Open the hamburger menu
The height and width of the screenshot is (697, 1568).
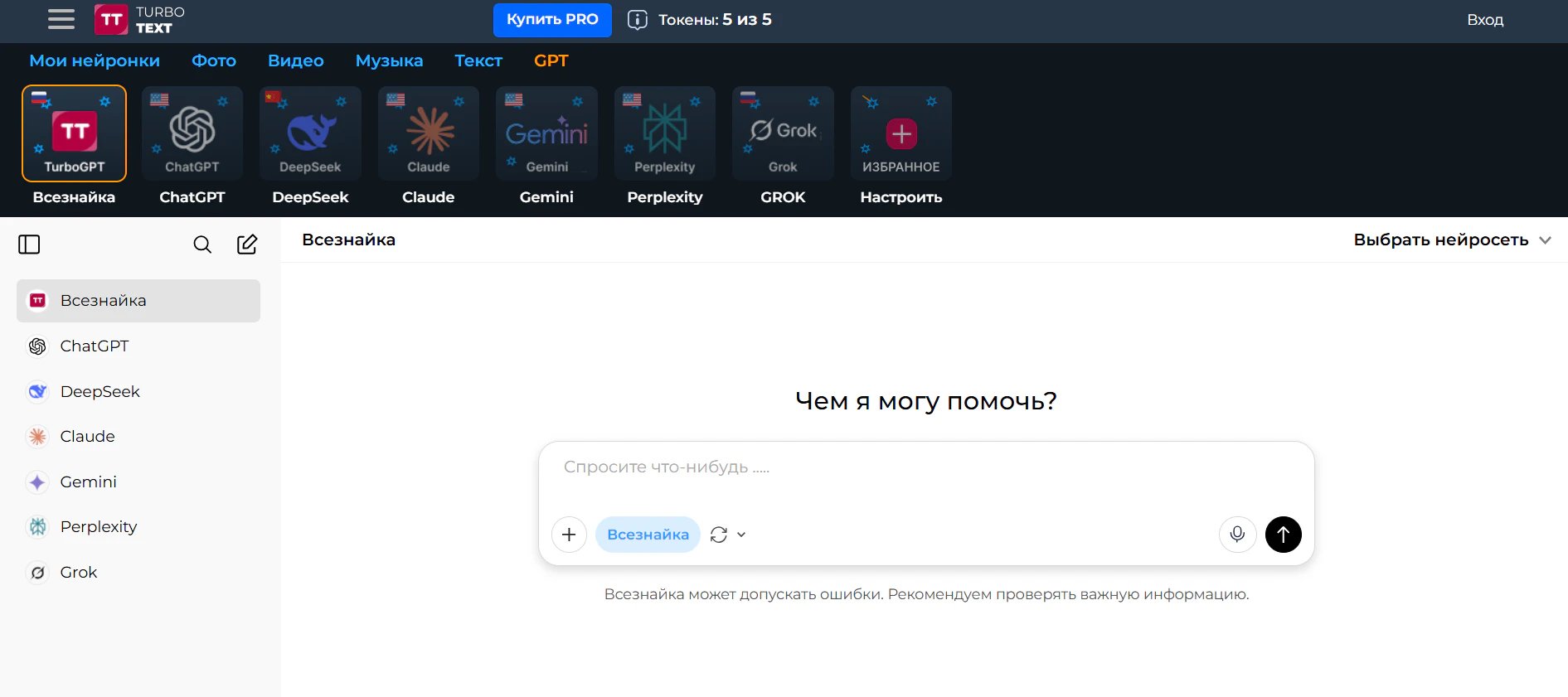click(61, 19)
